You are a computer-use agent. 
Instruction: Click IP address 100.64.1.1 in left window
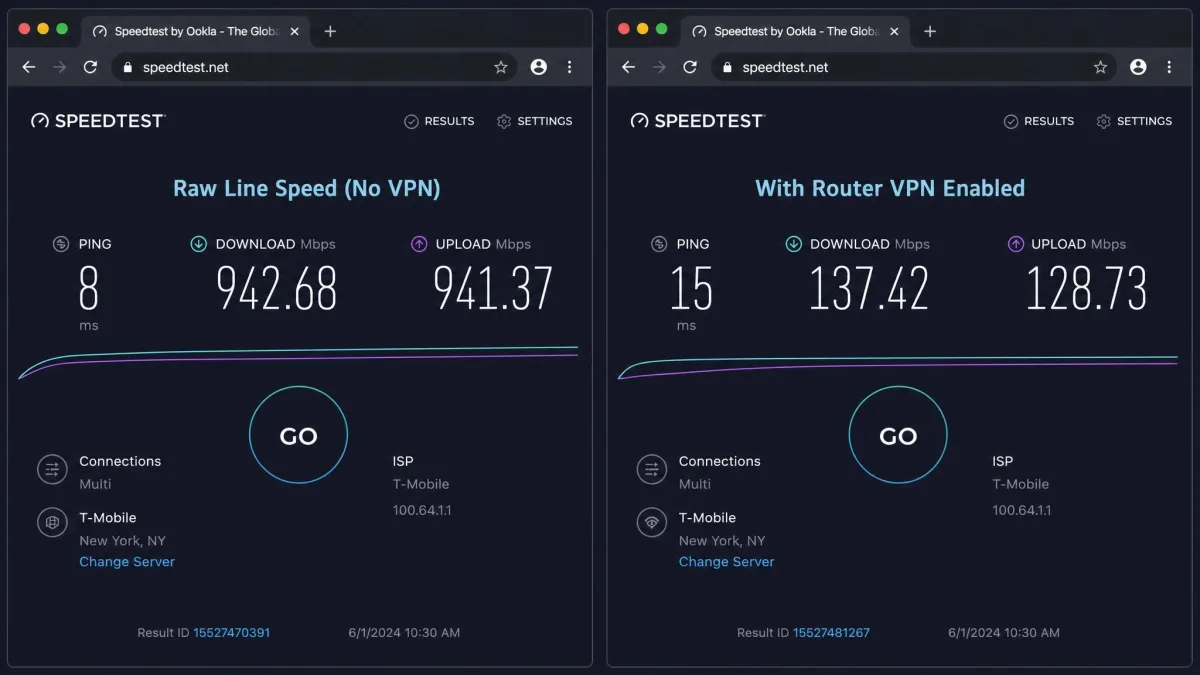[422, 510]
